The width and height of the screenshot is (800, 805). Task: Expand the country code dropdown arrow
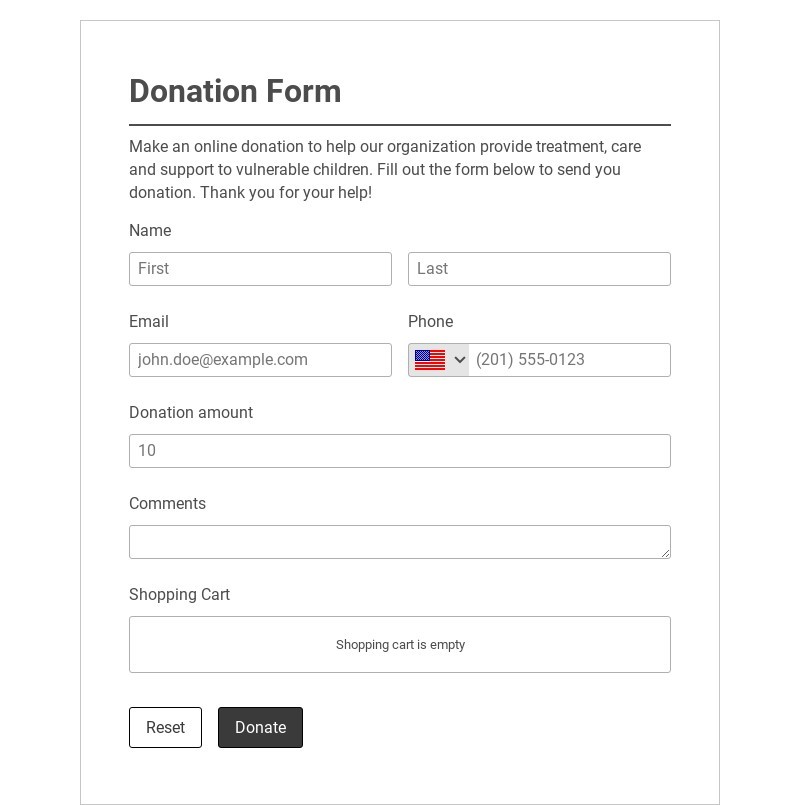(x=460, y=360)
